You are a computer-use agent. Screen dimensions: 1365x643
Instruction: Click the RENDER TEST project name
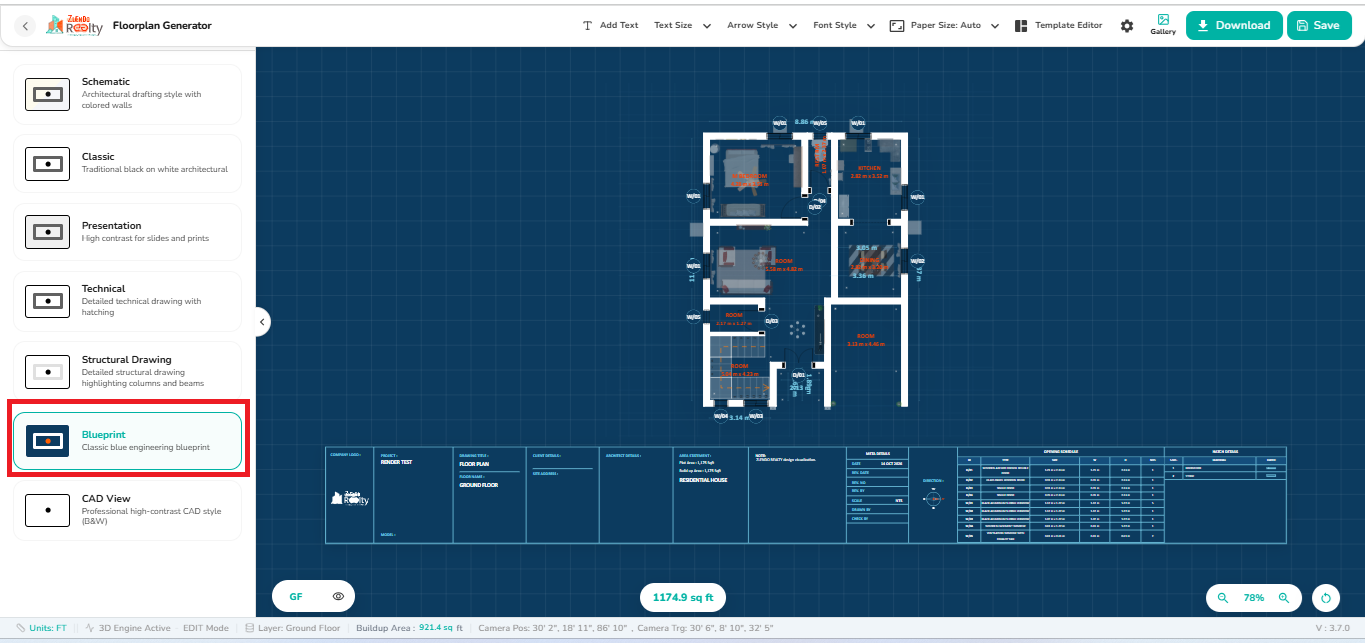[396, 463]
